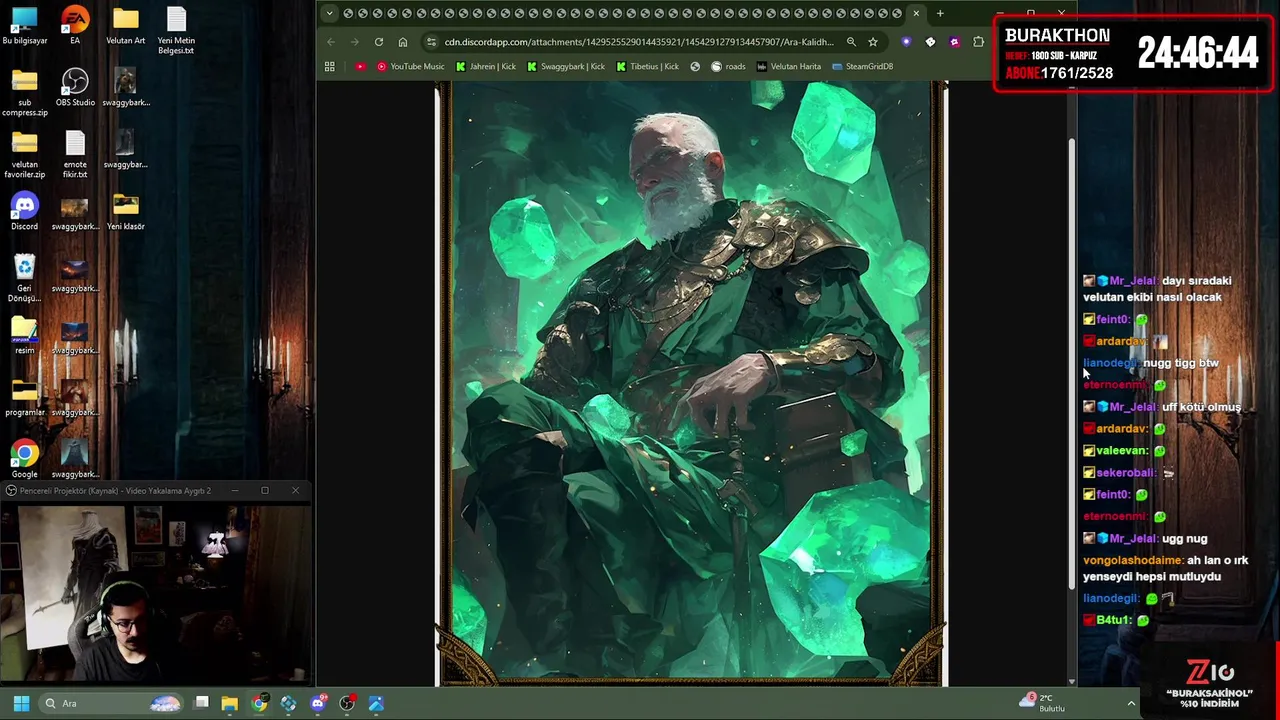Select the Discord desktop shortcut
This screenshot has height=720, width=1280.
click(x=24, y=212)
